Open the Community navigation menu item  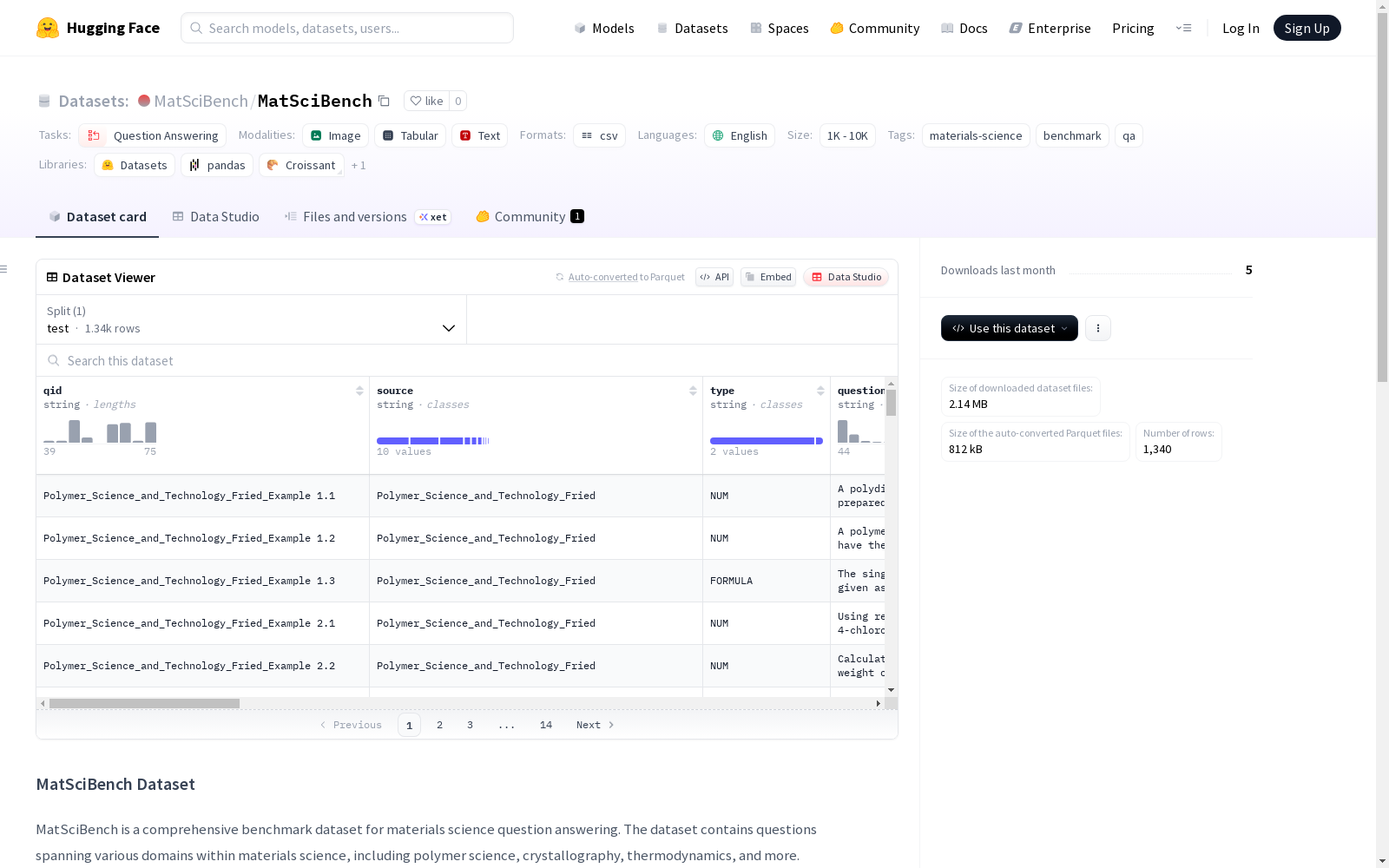coord(875,28)
